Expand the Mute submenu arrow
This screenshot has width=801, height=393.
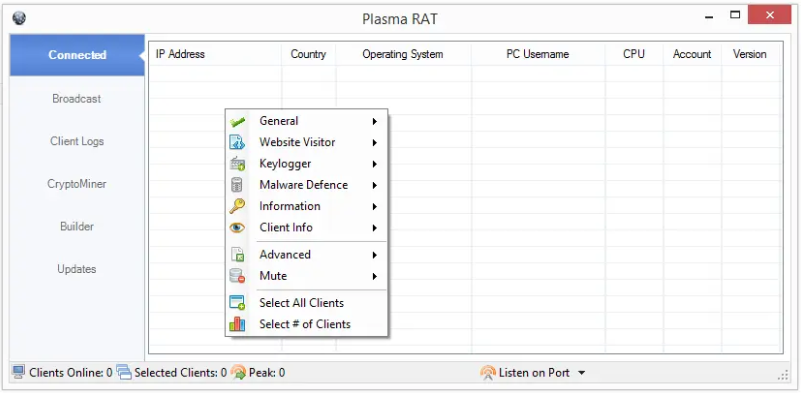(374, 276)
